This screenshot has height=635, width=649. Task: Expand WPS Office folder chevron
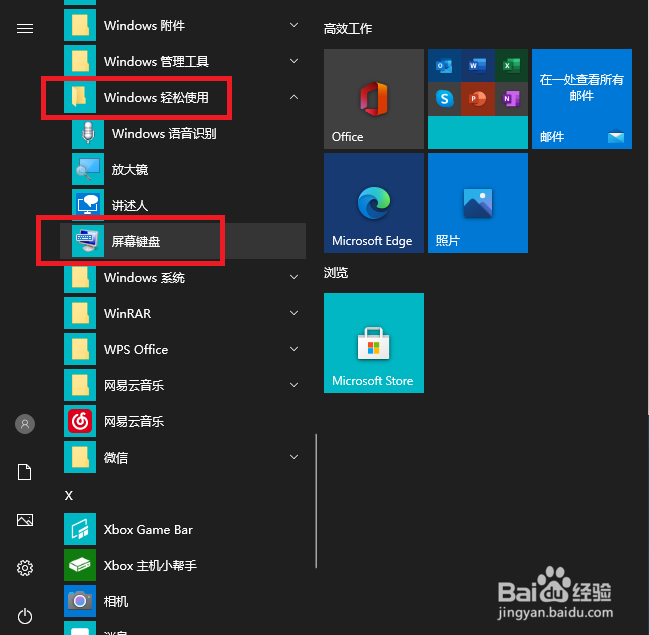[x=294, y=349]
